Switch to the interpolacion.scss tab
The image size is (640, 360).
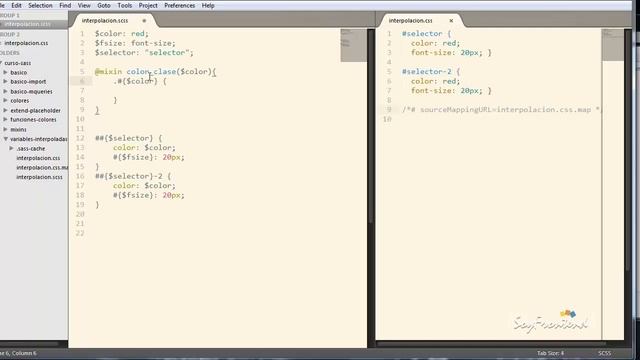point(105,20)
